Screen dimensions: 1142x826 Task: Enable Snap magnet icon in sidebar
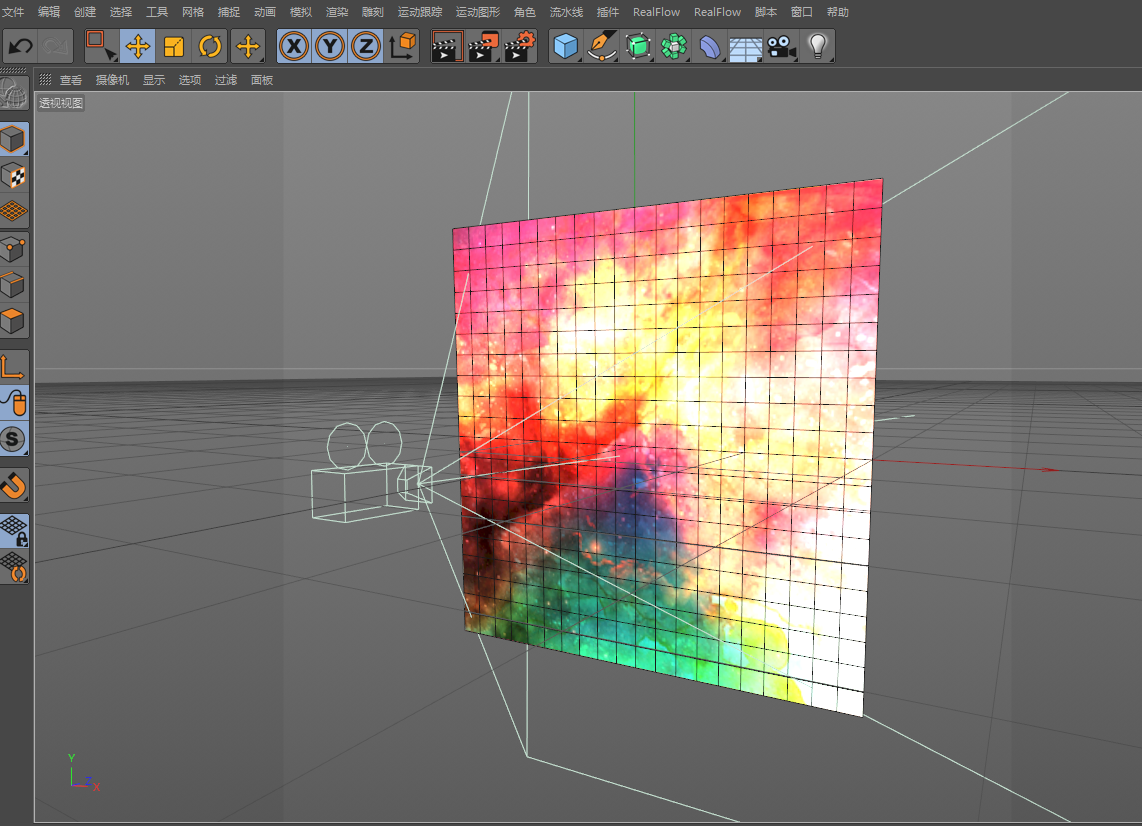[14, 485]
